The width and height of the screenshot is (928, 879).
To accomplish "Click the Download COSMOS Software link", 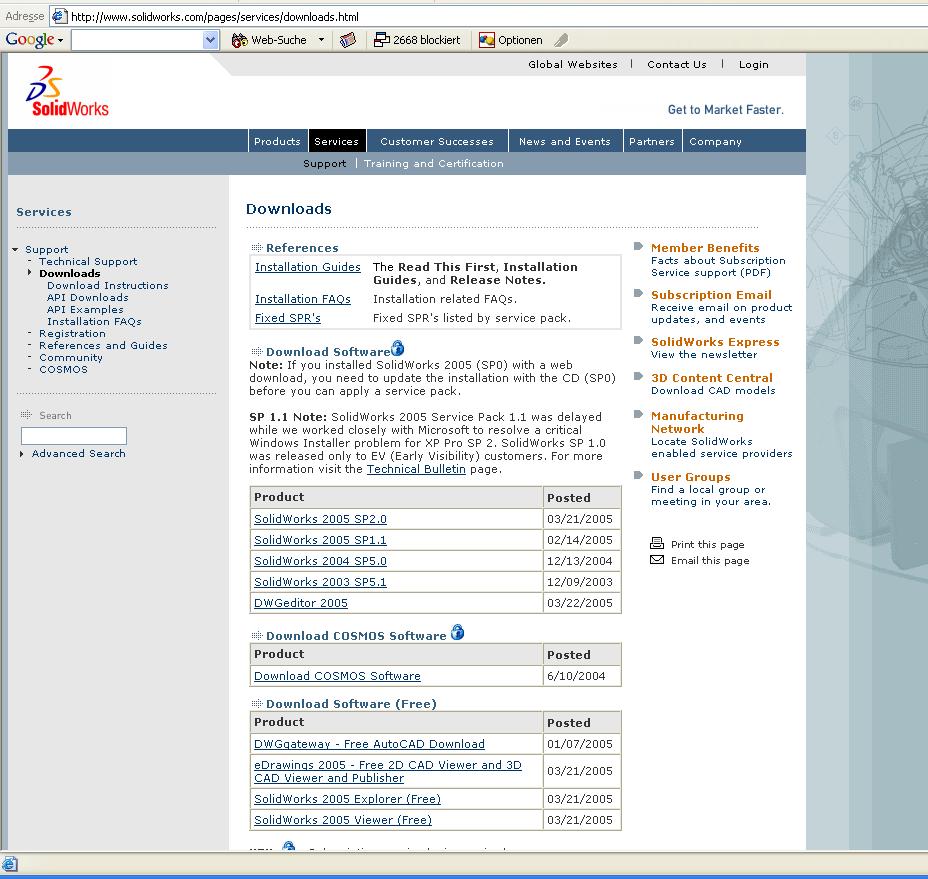I will pyautogui.click(x=337, y=676).
